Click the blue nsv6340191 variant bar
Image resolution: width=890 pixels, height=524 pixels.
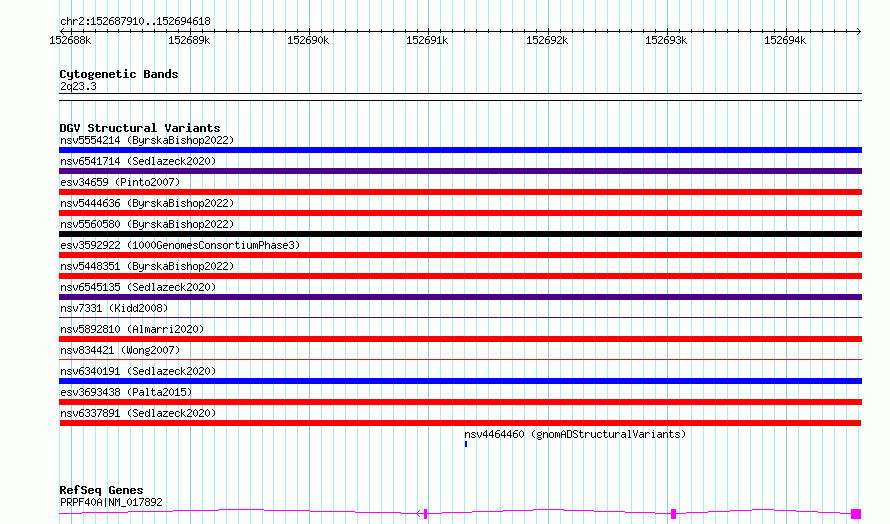[x=460, y=381]
